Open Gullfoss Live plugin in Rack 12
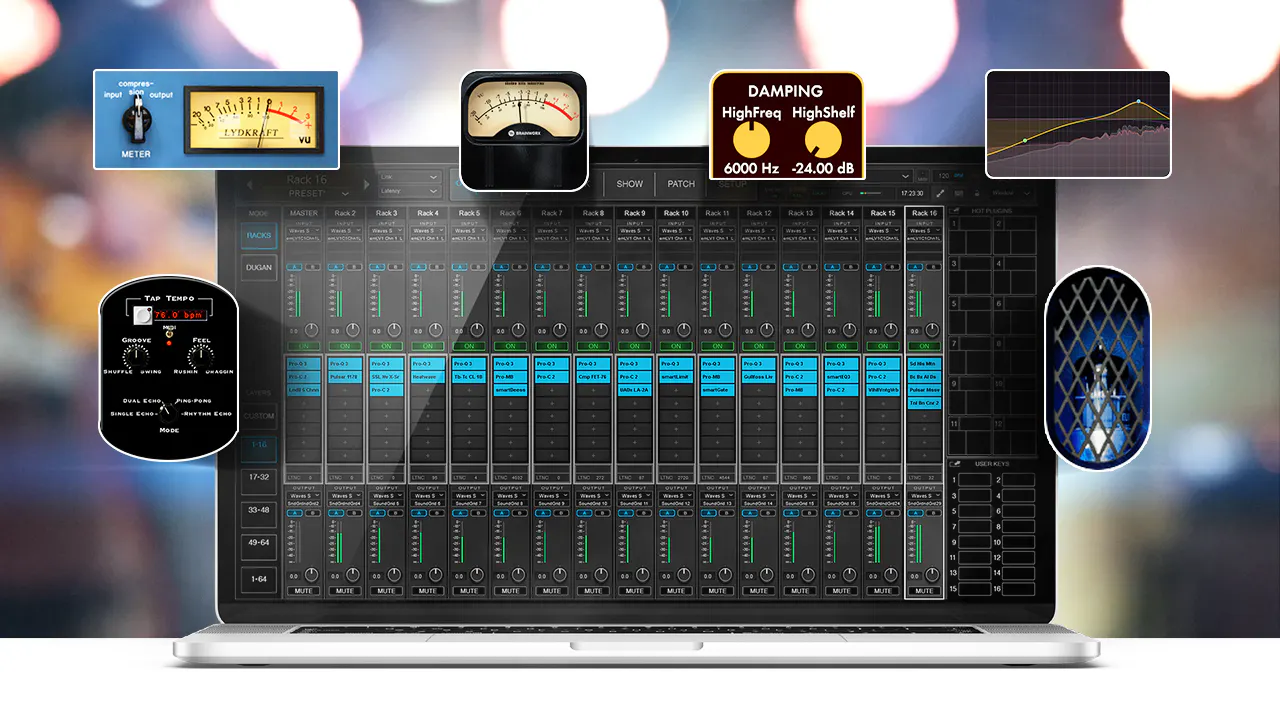This screenshot has width=1280, height=720. point(759,376)
